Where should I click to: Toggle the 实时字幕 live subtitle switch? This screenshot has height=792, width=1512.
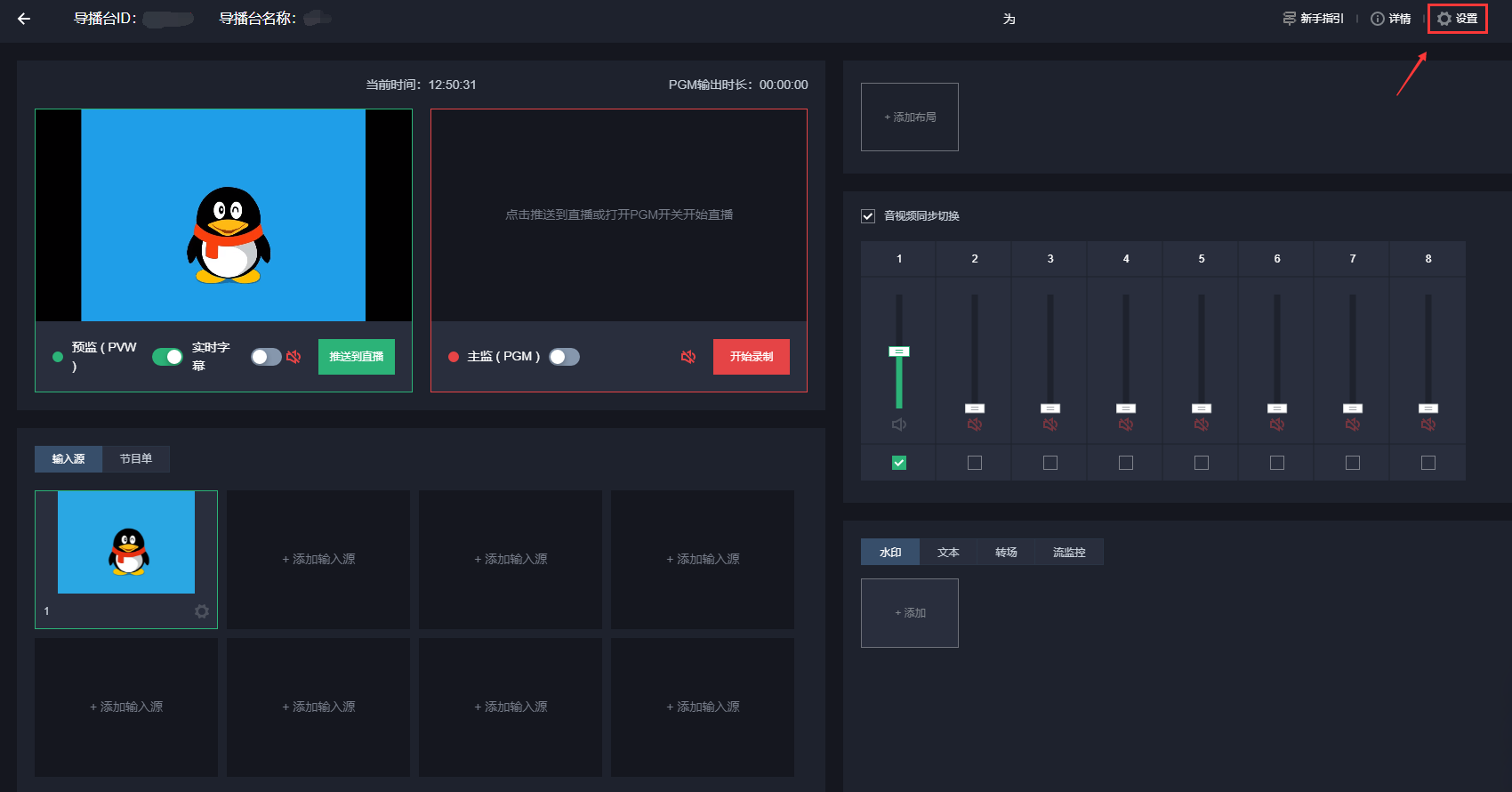pyautogui.click(x=266, y=357)
